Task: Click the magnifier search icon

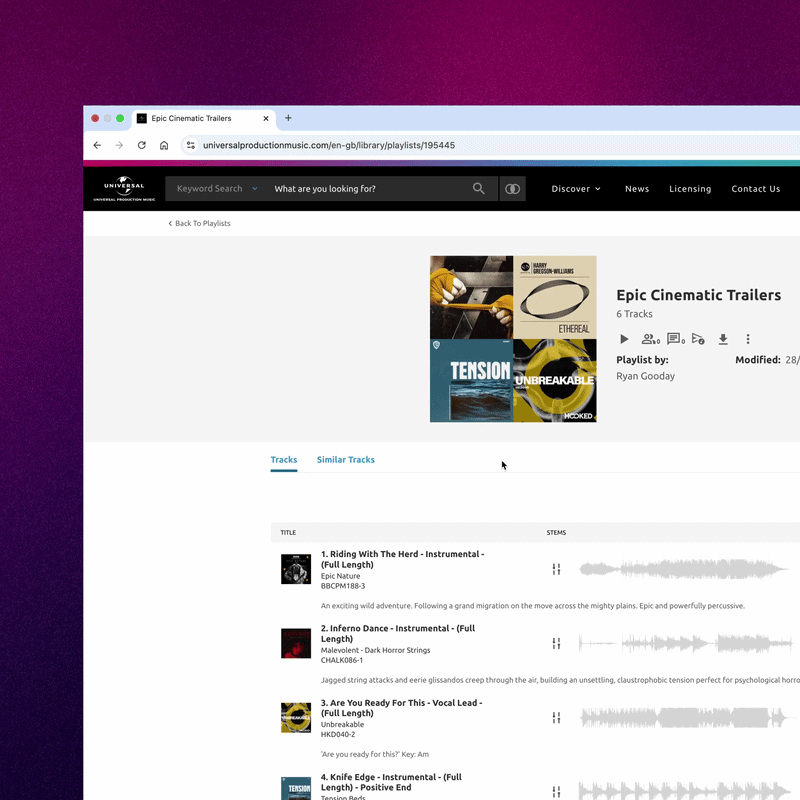Action: [479, 188]
